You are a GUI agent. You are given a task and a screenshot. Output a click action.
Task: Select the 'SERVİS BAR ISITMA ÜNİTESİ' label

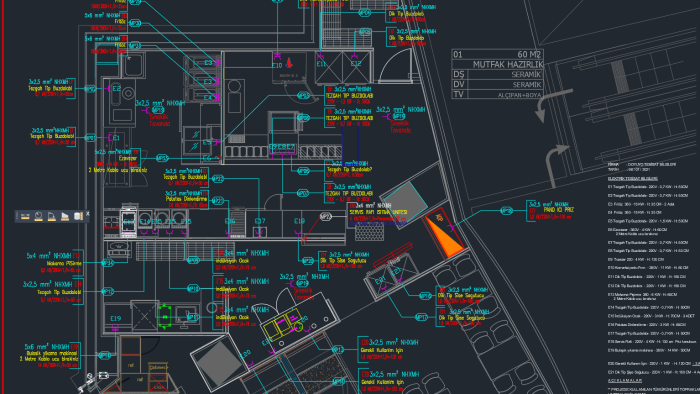pos(378,212)
